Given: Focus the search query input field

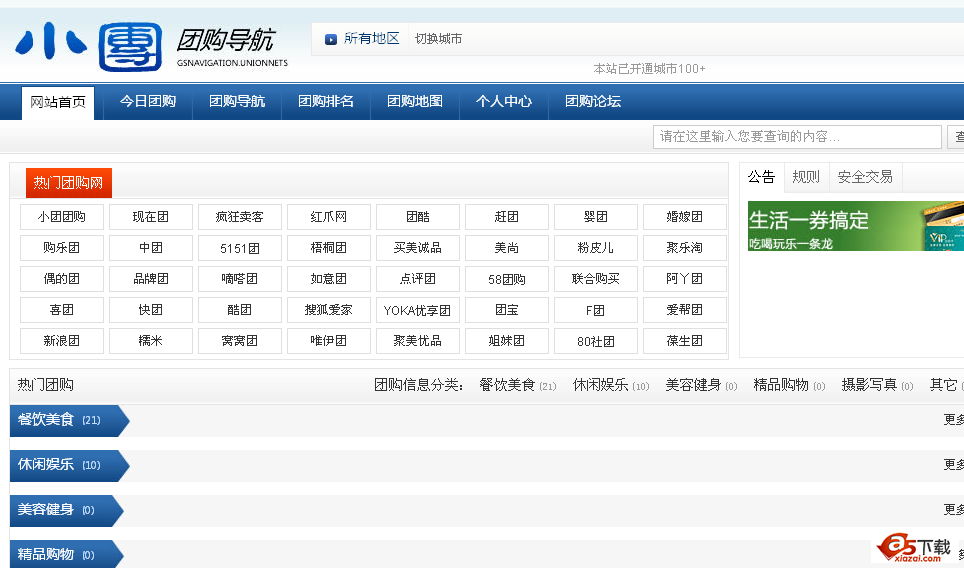Looking at the screenshot, I should 797,136.
